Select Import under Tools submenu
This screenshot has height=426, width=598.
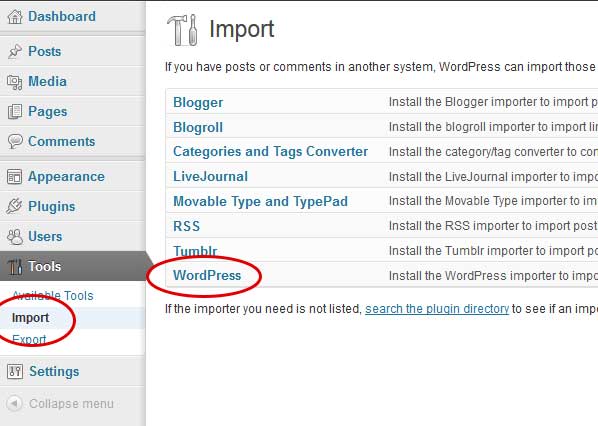click(x=31, y=318)
